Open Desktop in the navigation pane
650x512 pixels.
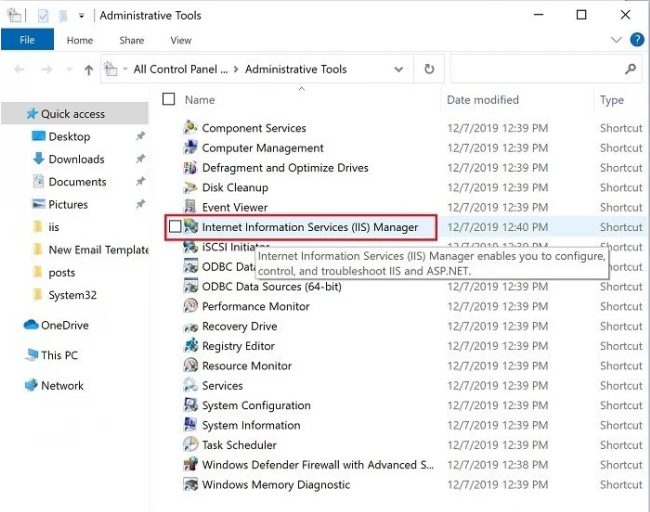[69, 136]
